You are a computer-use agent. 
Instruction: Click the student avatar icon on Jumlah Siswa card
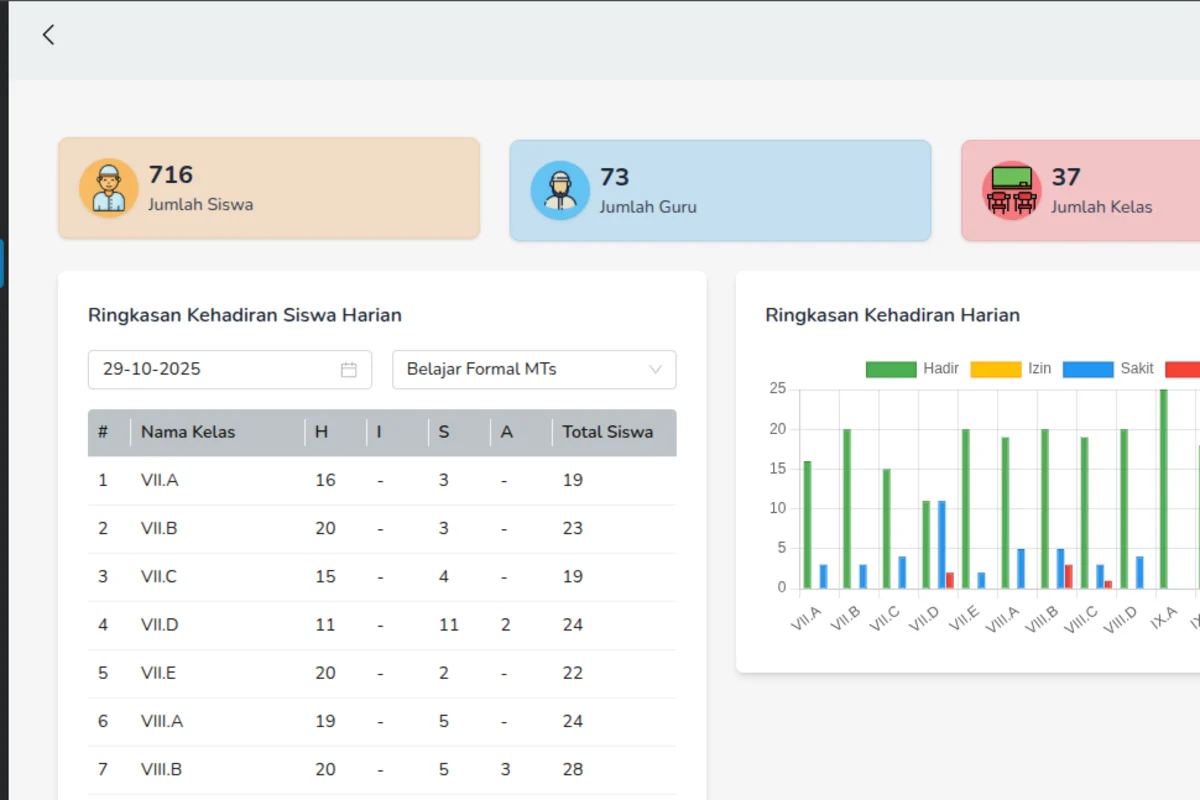click(x=108, y=188)
